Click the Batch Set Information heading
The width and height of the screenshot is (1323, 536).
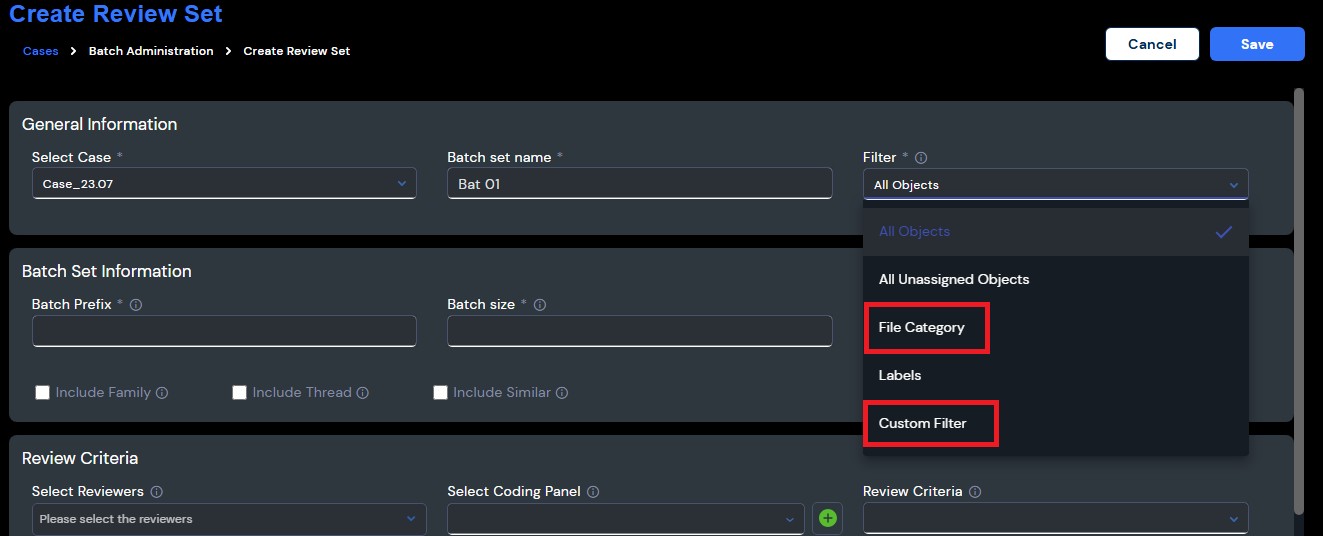point(107,272)
